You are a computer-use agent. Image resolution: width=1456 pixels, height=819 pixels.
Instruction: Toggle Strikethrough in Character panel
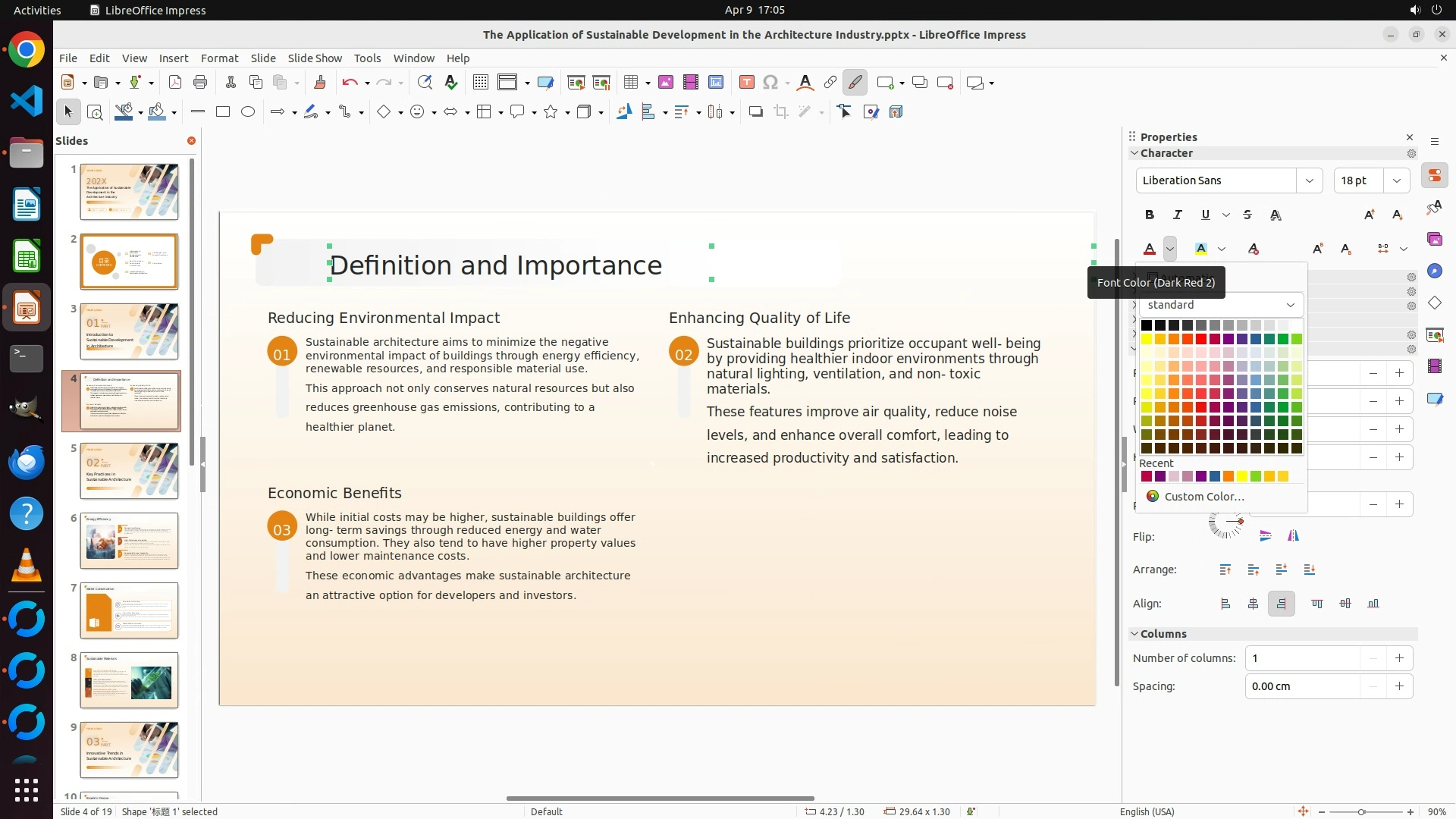pos(1247,215)
